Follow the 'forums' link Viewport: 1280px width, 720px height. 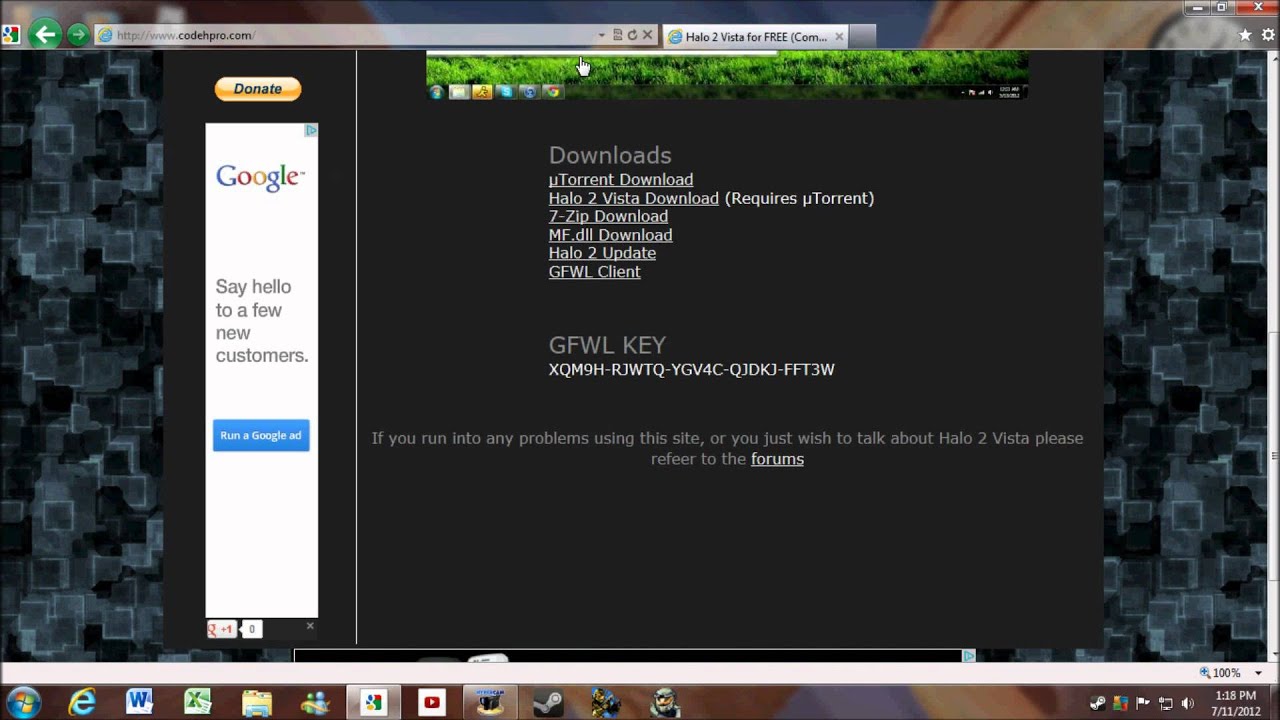(x=777, y=459)
